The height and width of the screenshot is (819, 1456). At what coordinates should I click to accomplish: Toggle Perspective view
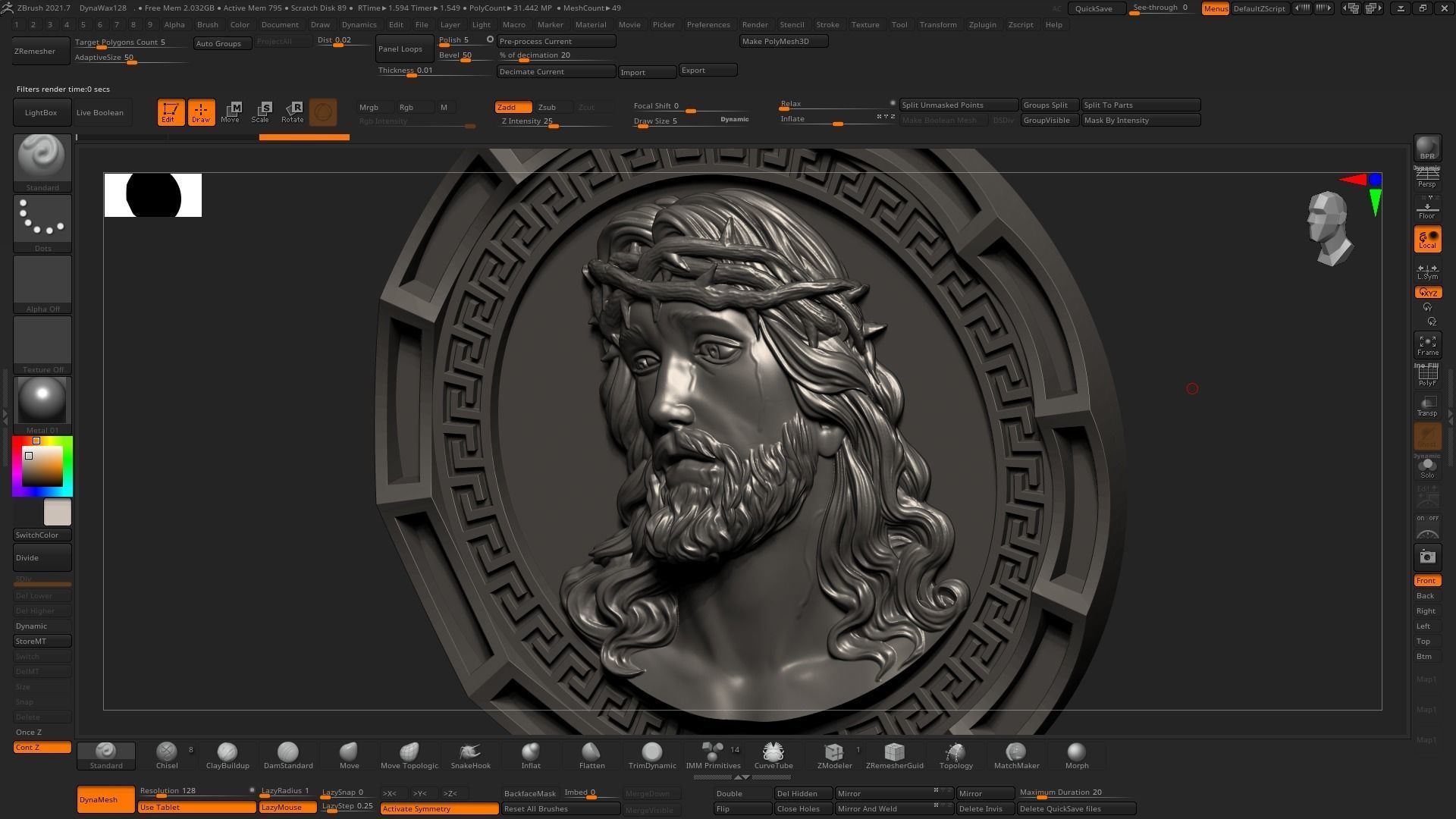[x=1427, y=178]
